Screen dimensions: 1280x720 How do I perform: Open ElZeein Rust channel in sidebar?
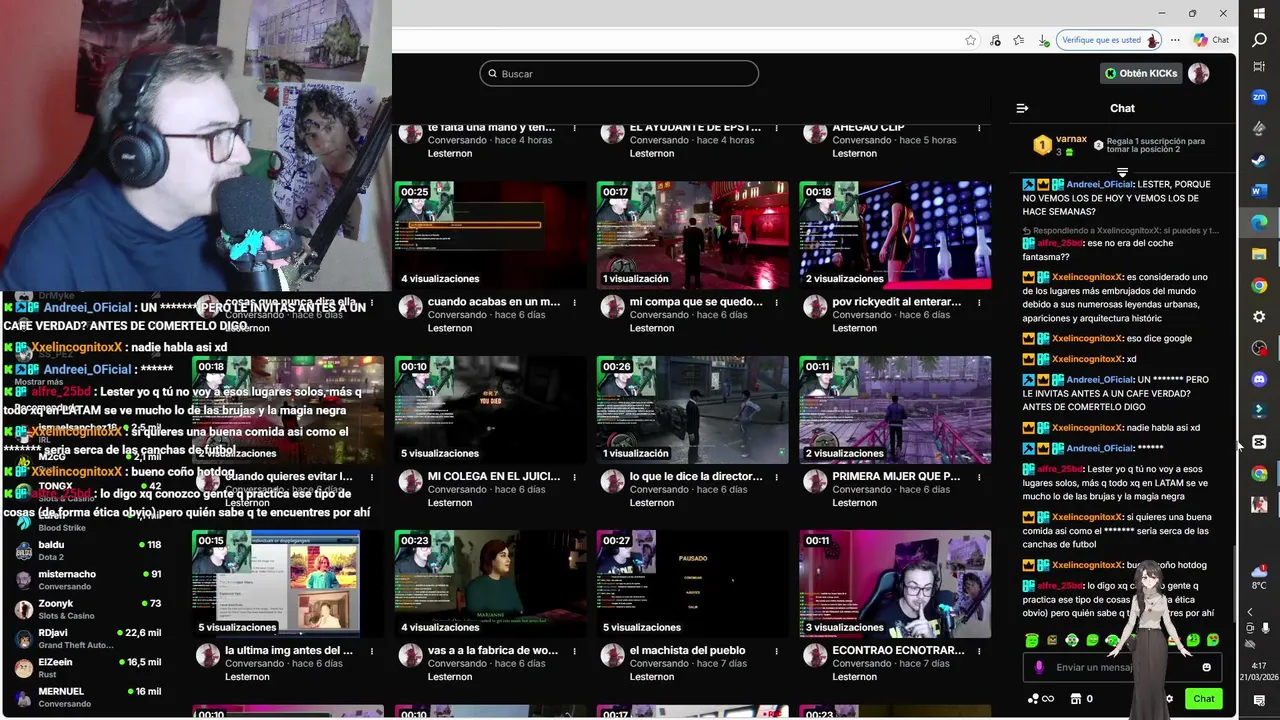[88, 668]
